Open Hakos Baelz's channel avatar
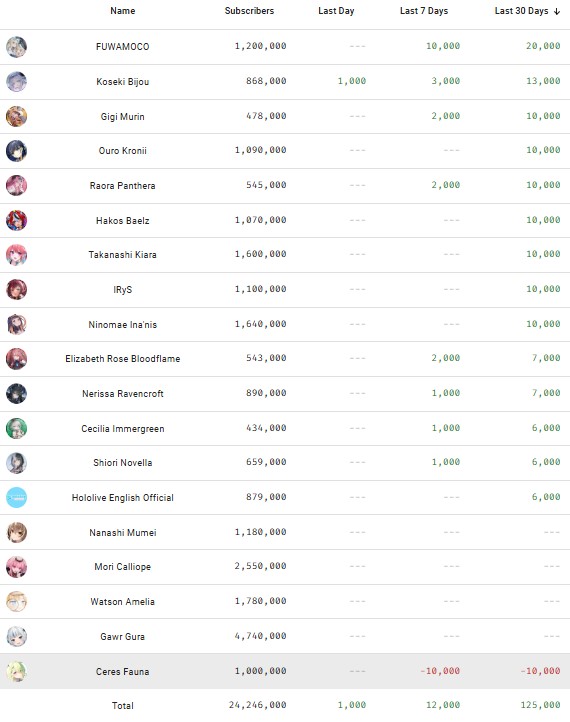The height and width of the screenshot is (722, 570). point(16,221)
